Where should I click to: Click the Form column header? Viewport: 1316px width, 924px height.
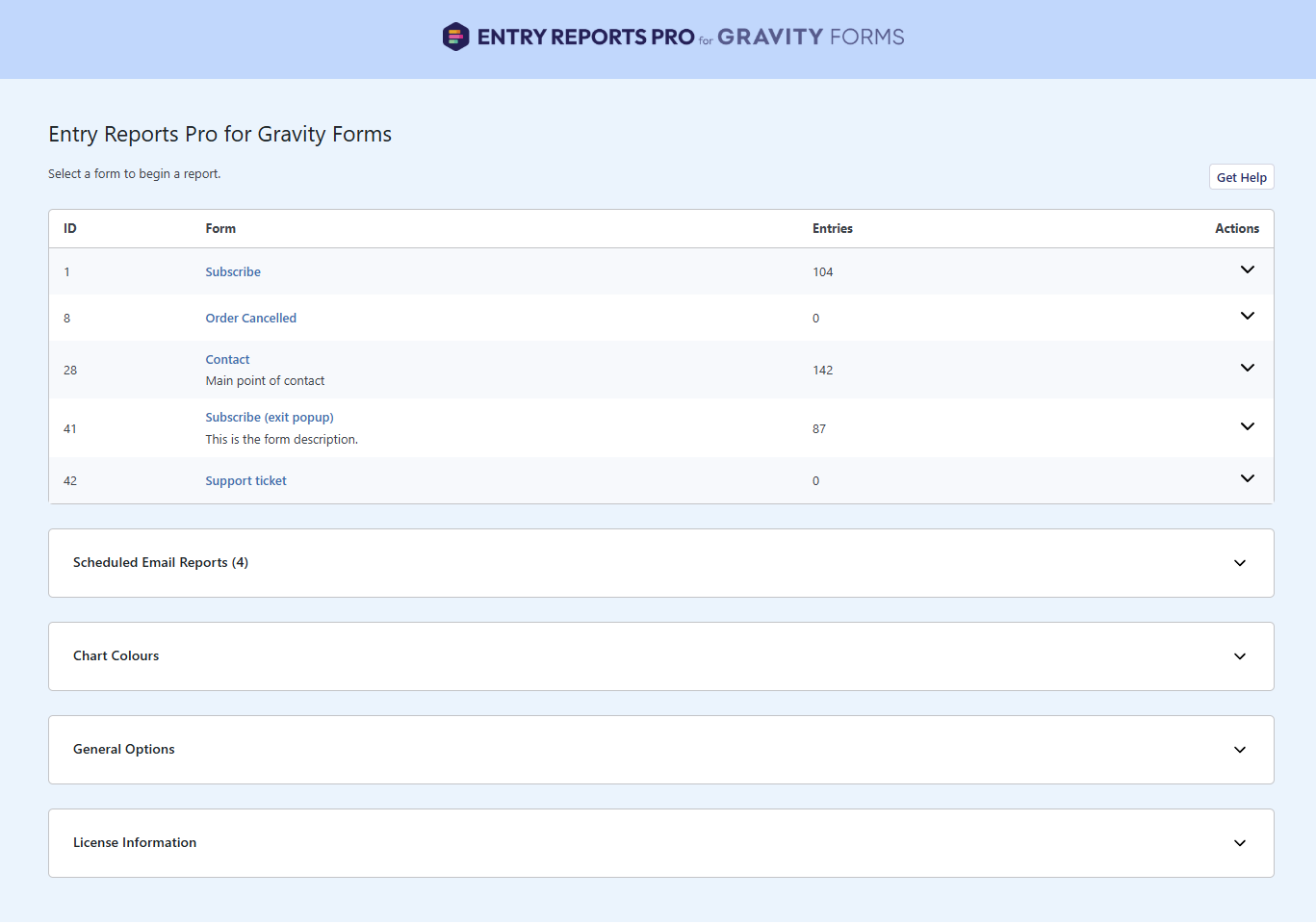click(x=220, y=228)
